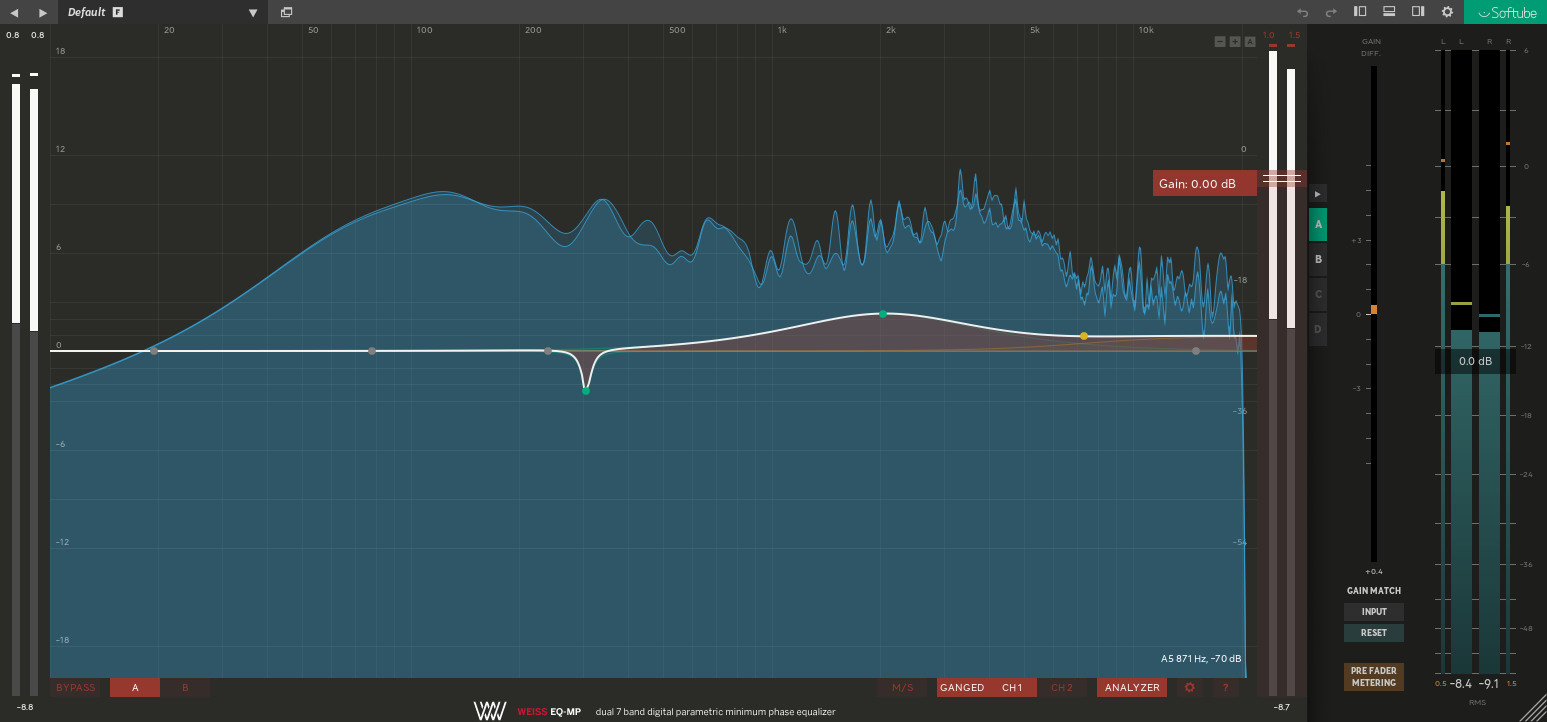
Task: Open the preset copy window icon
Action: (x=287, y=12)
